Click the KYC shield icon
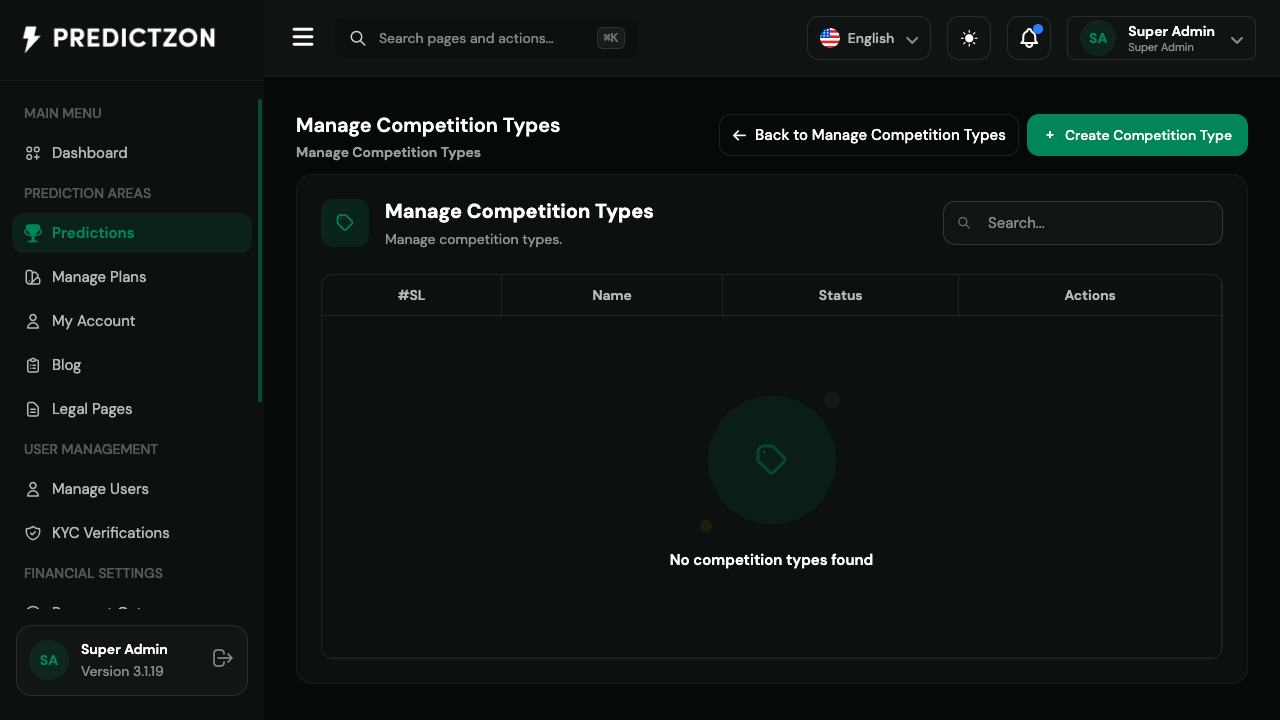1280x720 pixels. point(33,533)
